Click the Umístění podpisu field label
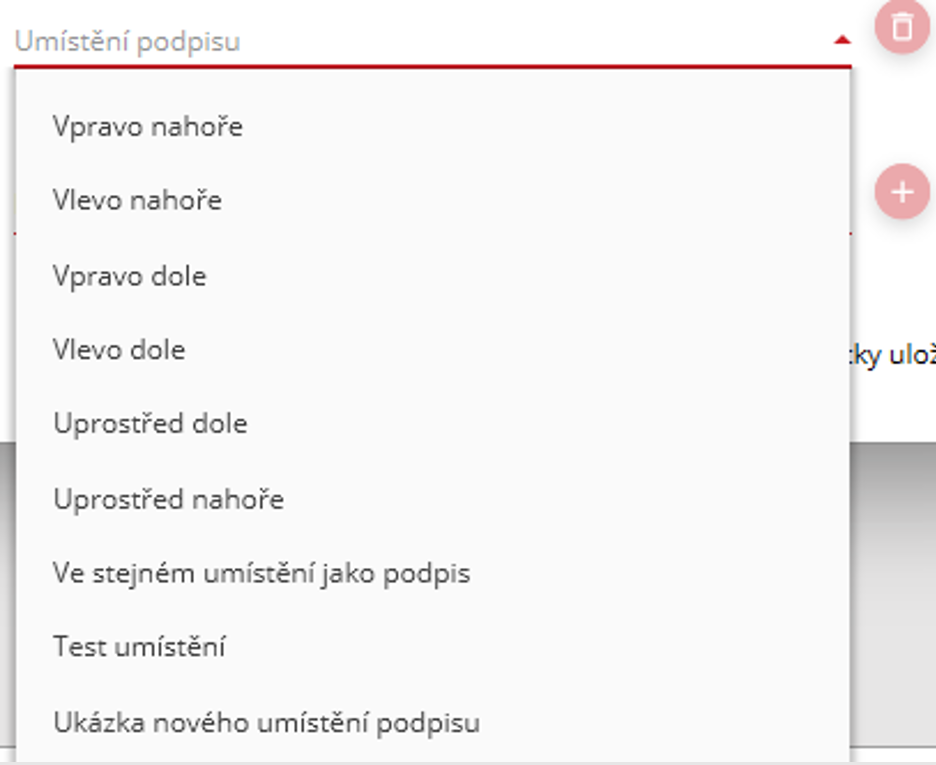Screen dimensions: 936x765 coord(127,42)
